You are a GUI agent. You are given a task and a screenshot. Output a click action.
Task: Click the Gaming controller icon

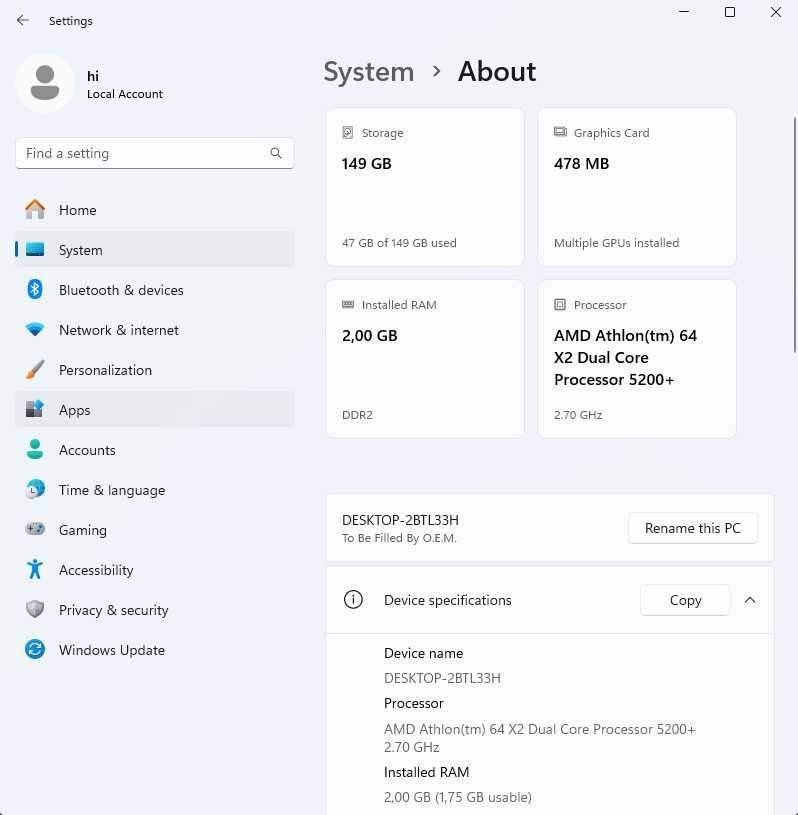[x=35, y=529]
